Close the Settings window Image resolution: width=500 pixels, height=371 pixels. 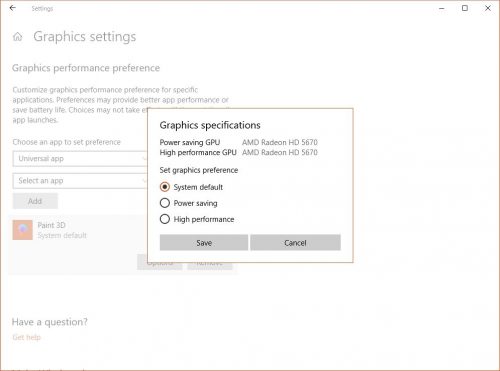(488, 8)
